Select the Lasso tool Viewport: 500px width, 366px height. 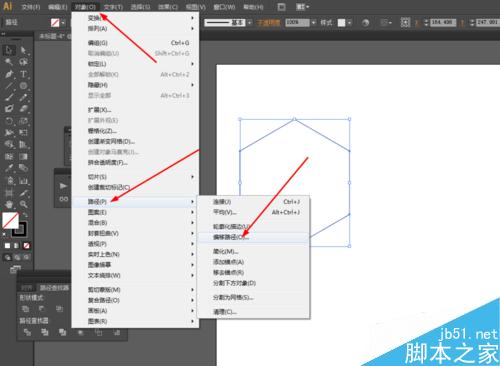(23, 62)
